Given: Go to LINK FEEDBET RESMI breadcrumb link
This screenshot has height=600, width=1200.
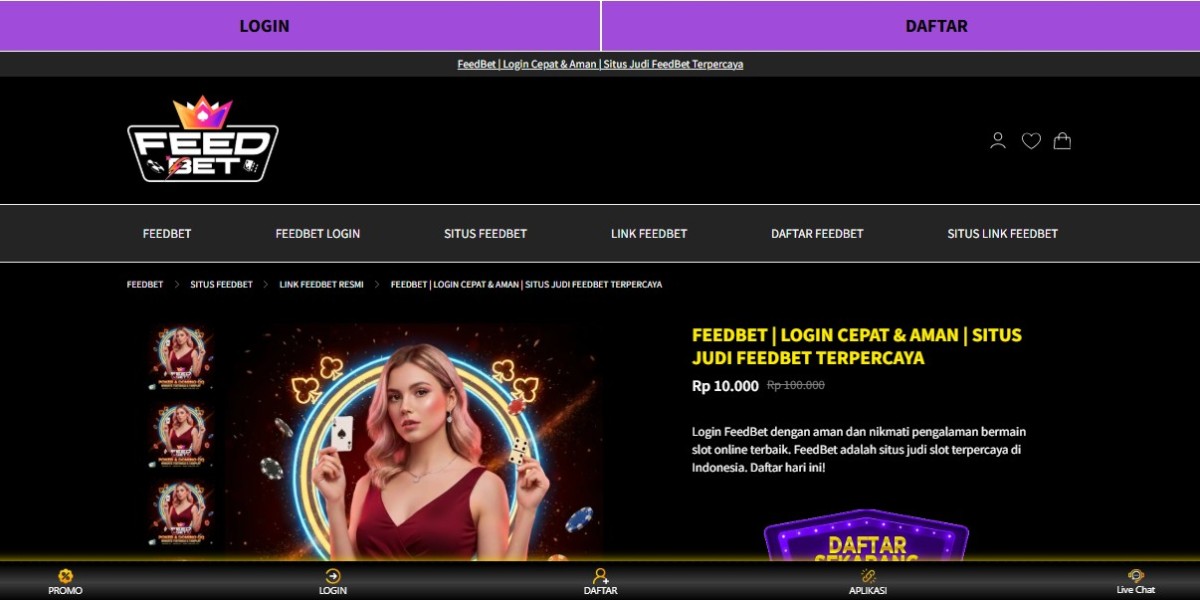Looking at the screenshot, I should pos(322,285).
